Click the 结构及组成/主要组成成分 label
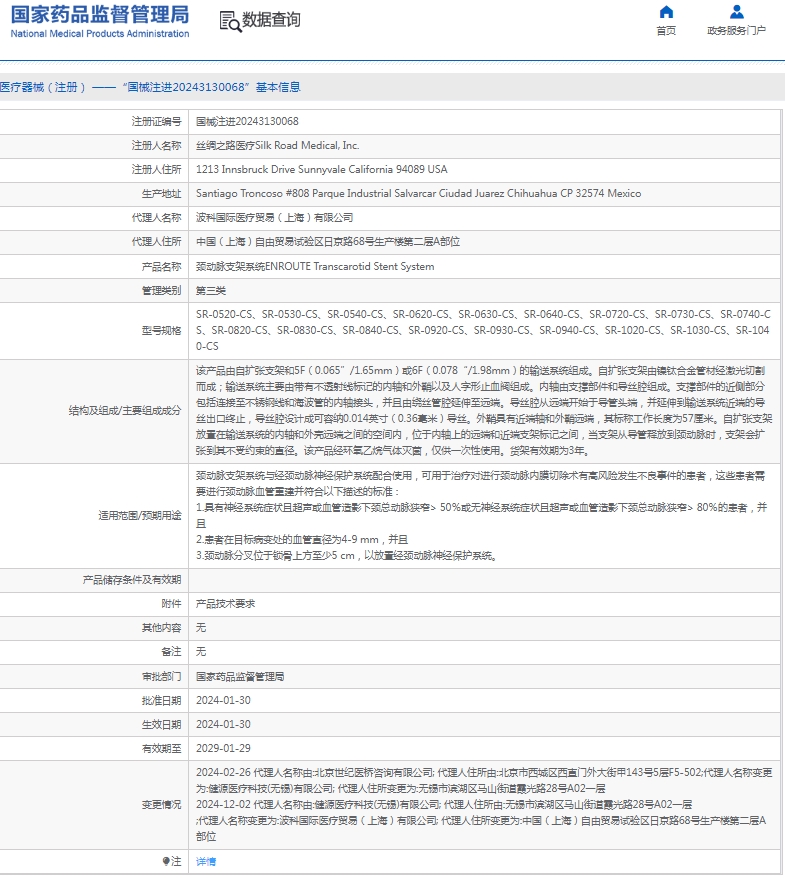The width and height of the screenshot is (785, 878). [x=125, y=410]
